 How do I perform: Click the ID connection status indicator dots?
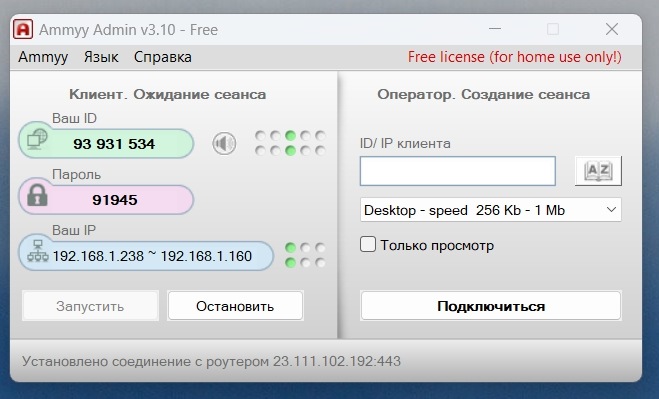pos(290,143)
